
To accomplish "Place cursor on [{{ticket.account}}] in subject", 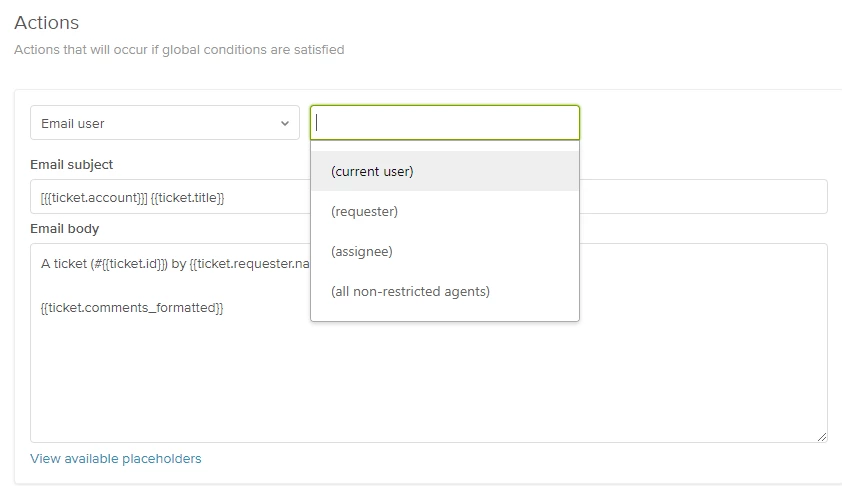I will 93,197.
